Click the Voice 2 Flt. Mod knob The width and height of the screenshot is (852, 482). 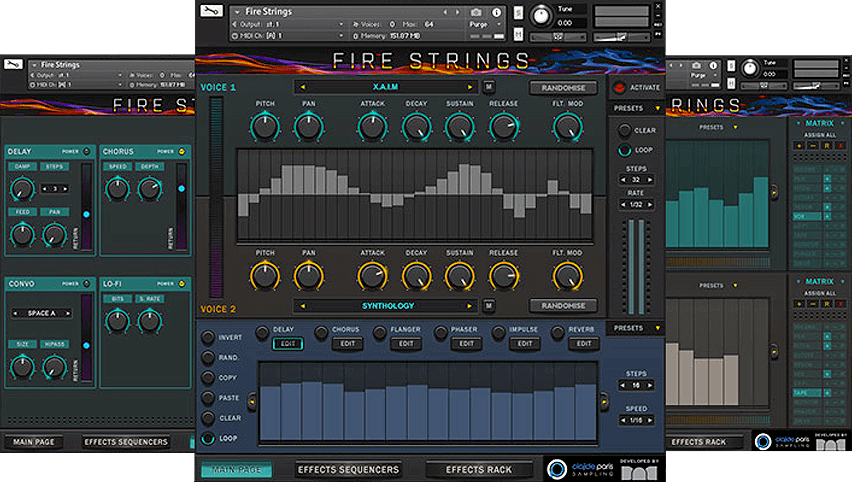567,276
